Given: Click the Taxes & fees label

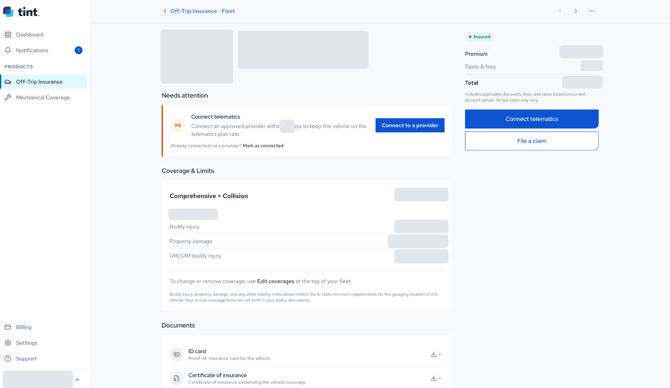Looking at the screenshot, I should click(480, 67).
